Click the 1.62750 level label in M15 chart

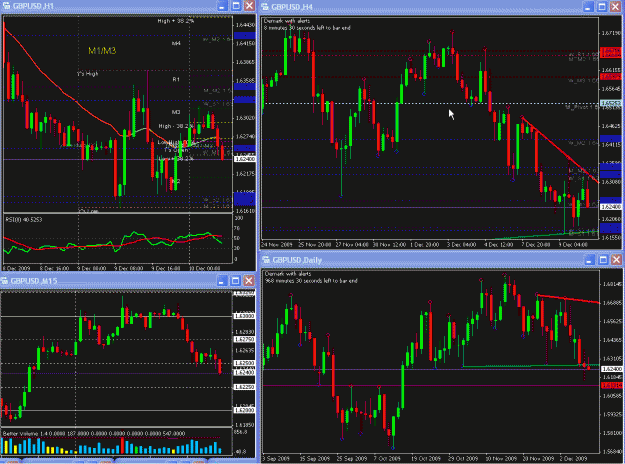pyautogui.click(x=244, y=339)
